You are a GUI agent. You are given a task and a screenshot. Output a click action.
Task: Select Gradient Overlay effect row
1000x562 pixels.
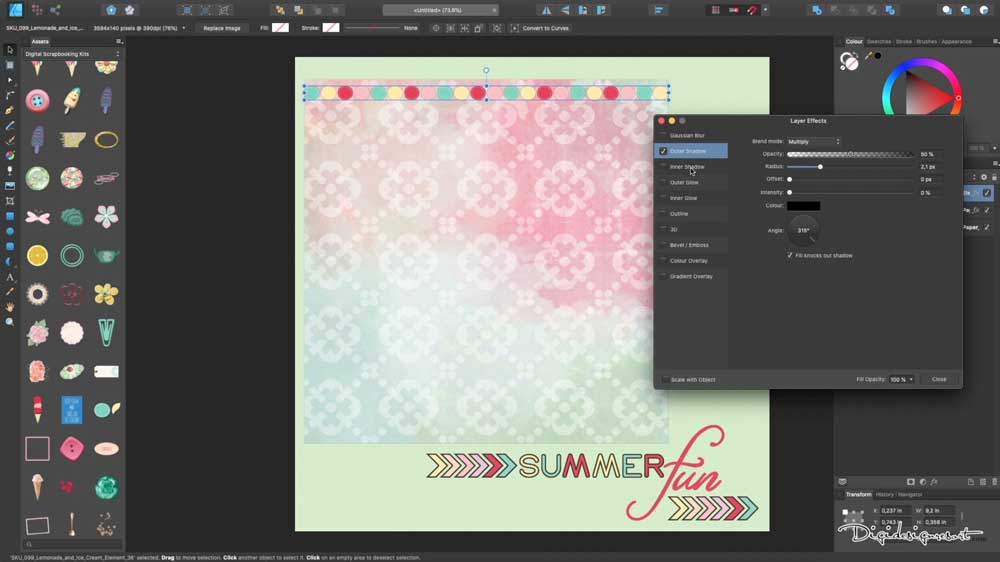pyautogui.click(x=692, y=276)
